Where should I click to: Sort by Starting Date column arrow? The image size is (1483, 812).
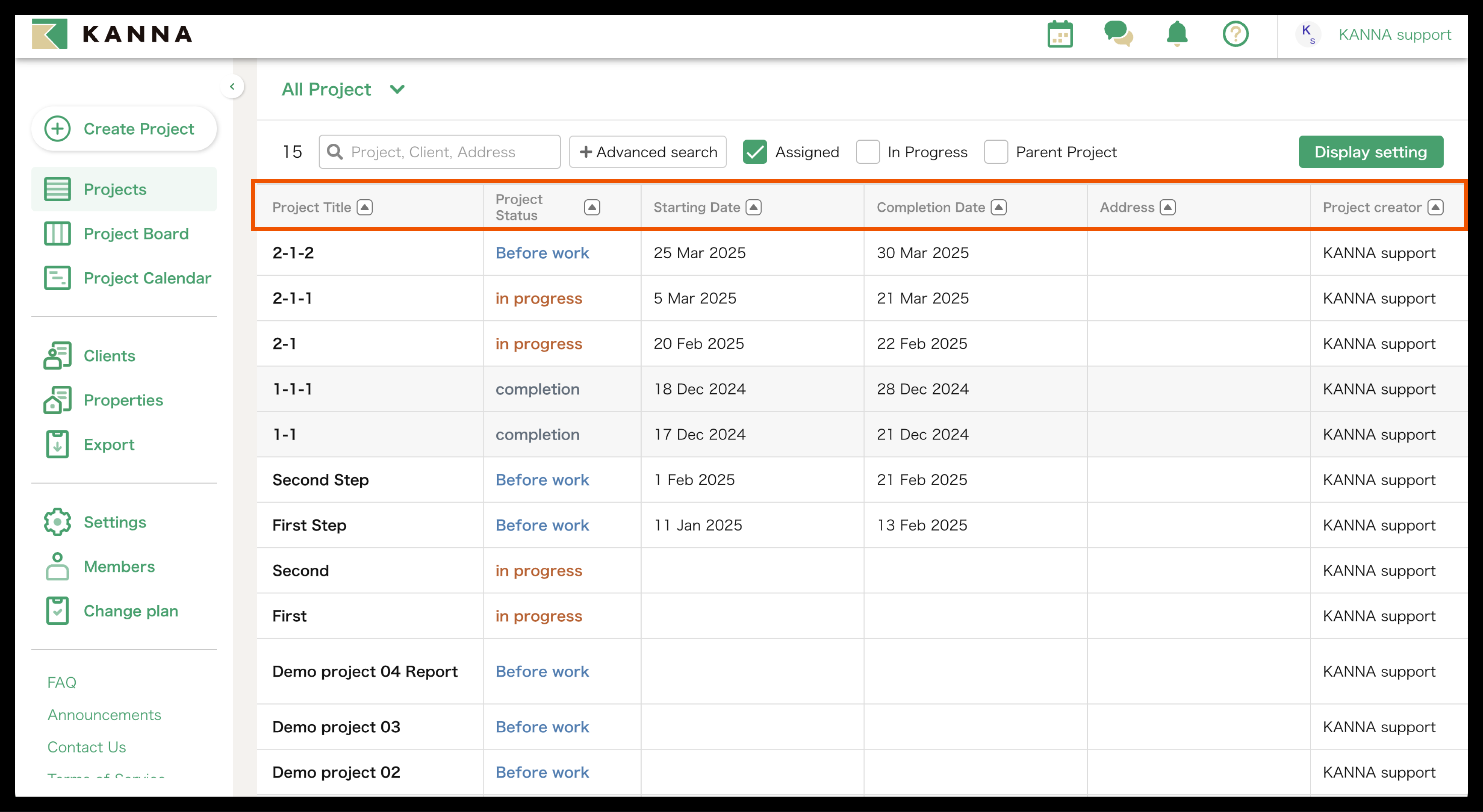point(753,207)
